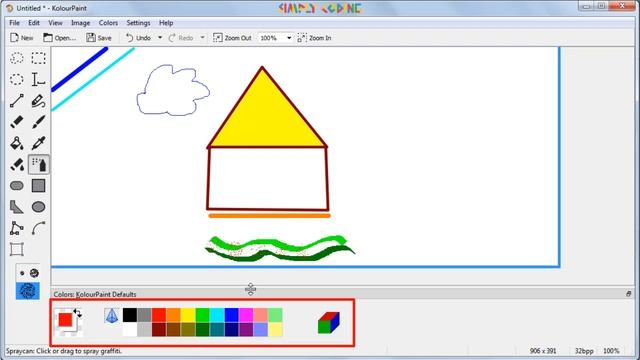Pick the bright green palette swatch
640x360 pixels.
pyautogui.click(x=202, y=315)
